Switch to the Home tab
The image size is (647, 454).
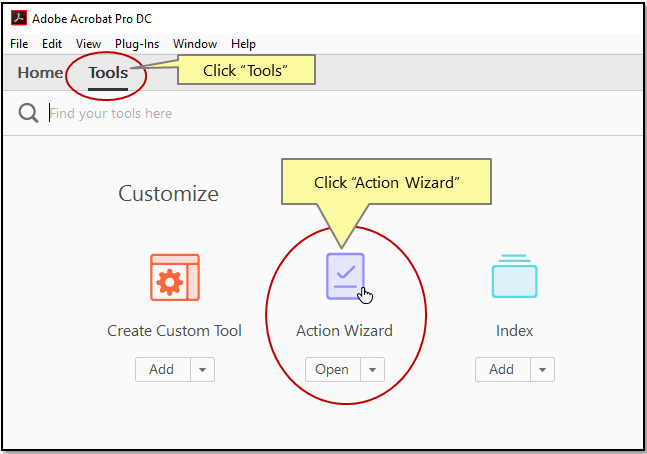tap(40, 73)
